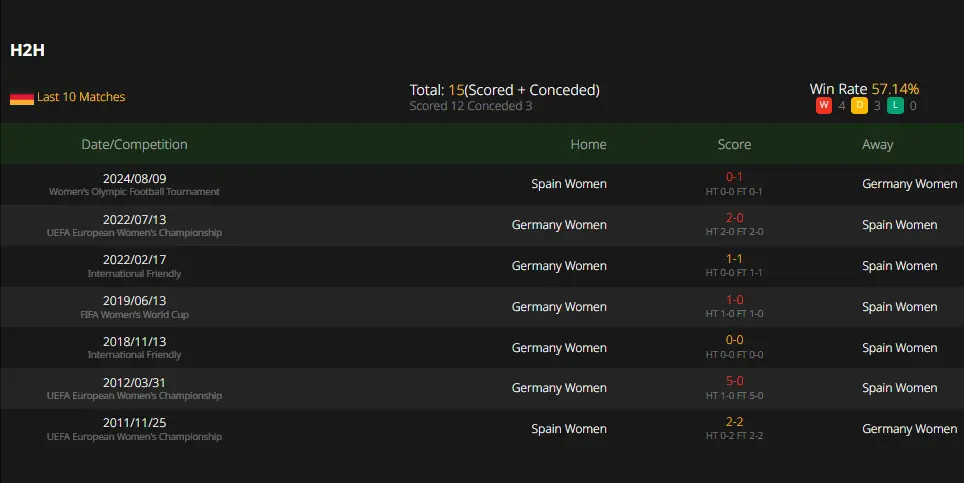Screen dimensions: 964x483
Task: Click Germany Women in the 2022/02/17 row
Action: coord(559,266)
